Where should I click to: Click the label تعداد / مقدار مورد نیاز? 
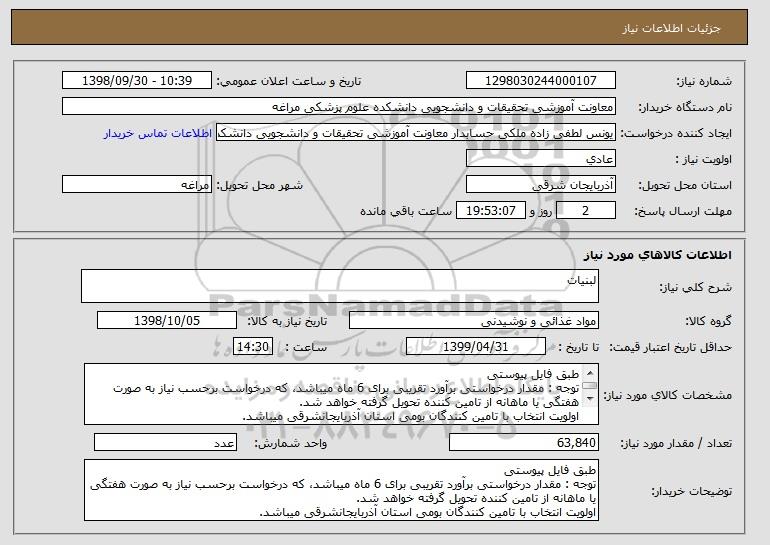coord(676,443)
